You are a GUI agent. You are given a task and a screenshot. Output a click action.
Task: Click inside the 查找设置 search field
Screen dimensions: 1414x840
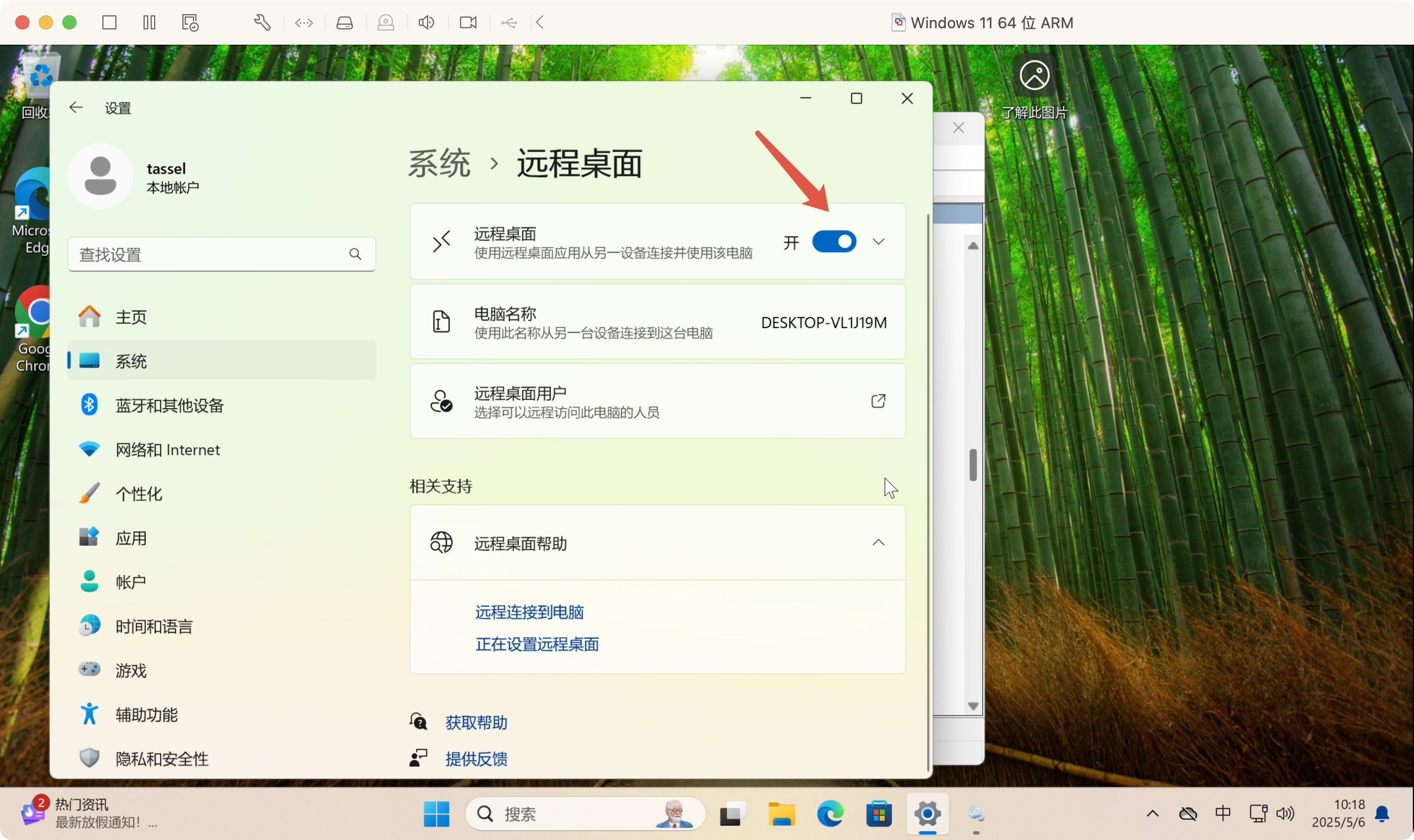coord(206,254)
